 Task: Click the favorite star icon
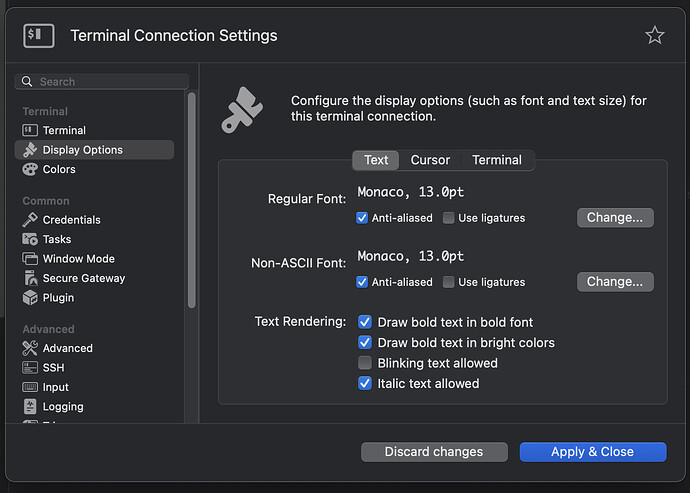tap(654, 36)
